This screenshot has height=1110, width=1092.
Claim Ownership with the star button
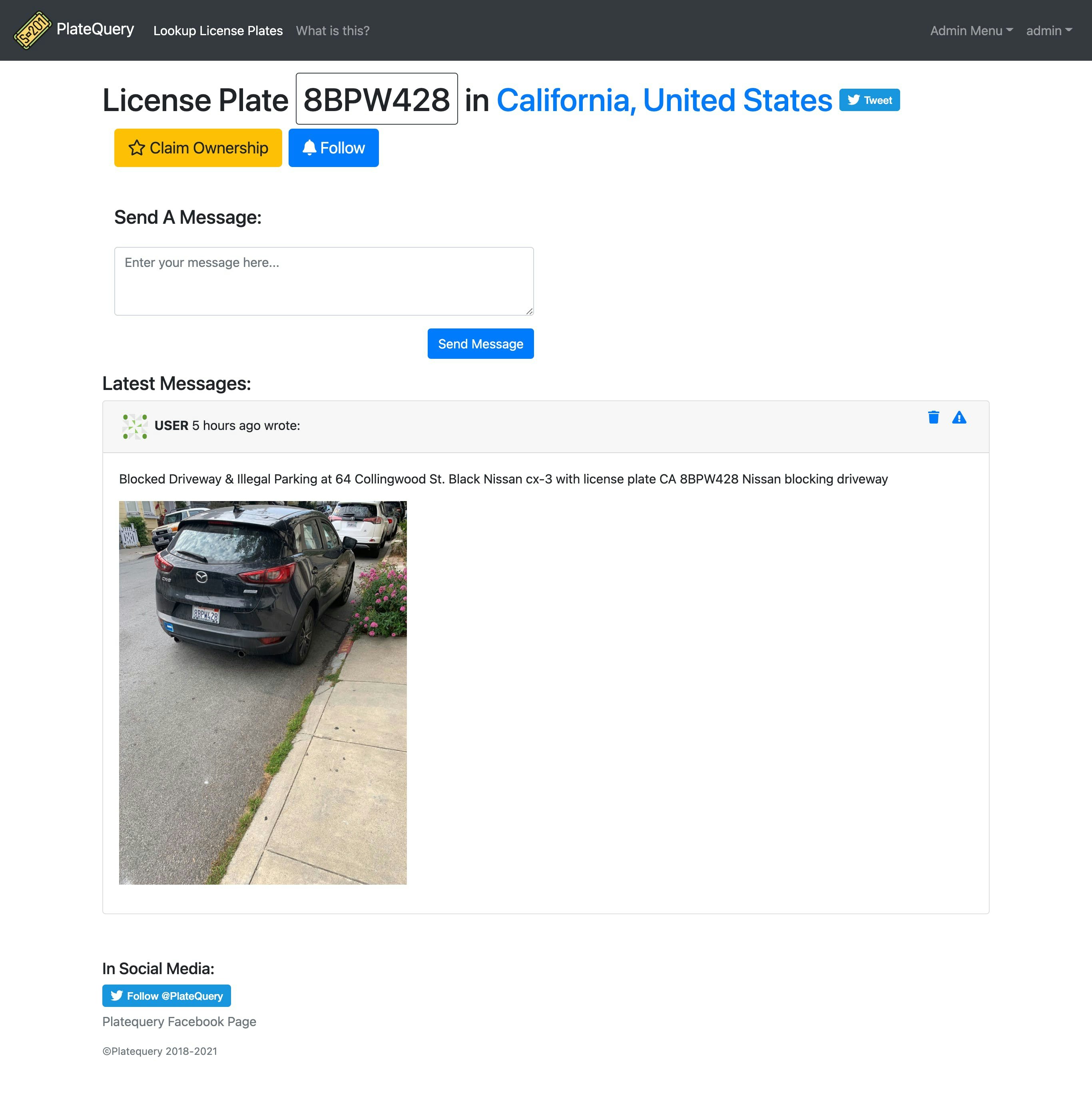pyautogui.click(x=198, y=148)
